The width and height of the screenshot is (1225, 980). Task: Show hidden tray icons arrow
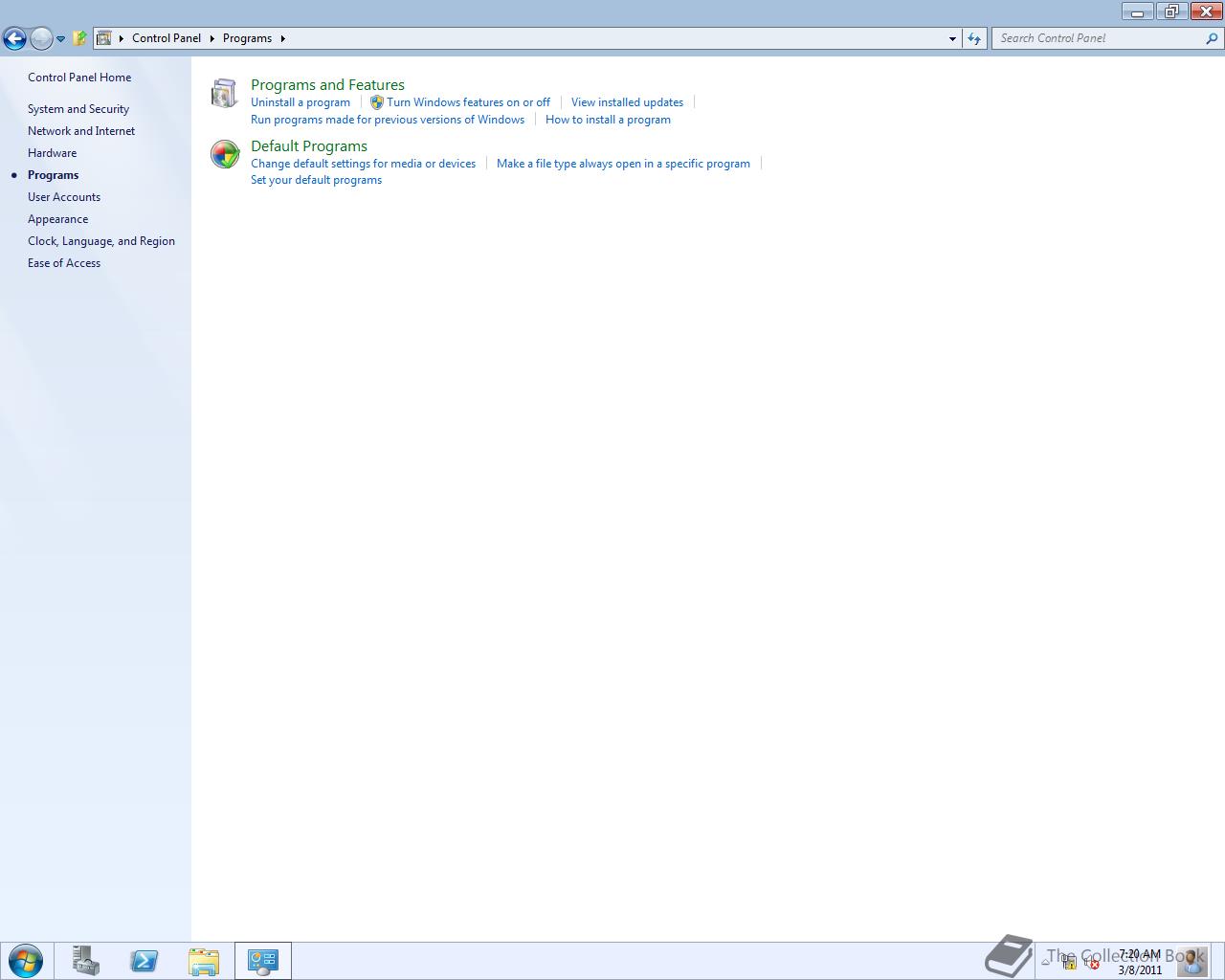click(x=1045, y=962)
